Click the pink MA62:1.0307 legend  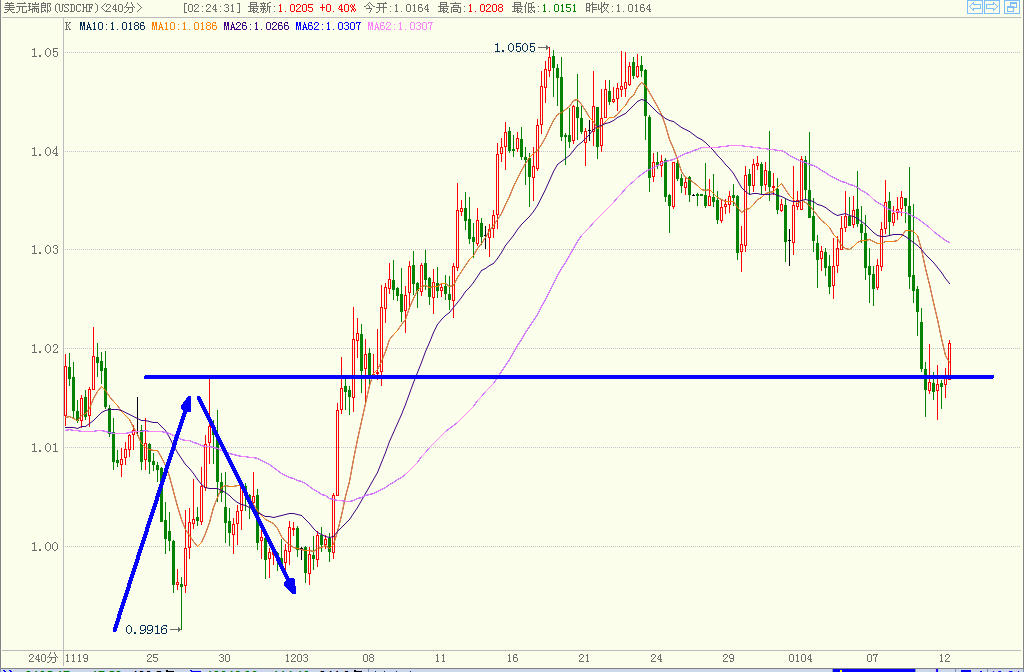click(400, 26)
